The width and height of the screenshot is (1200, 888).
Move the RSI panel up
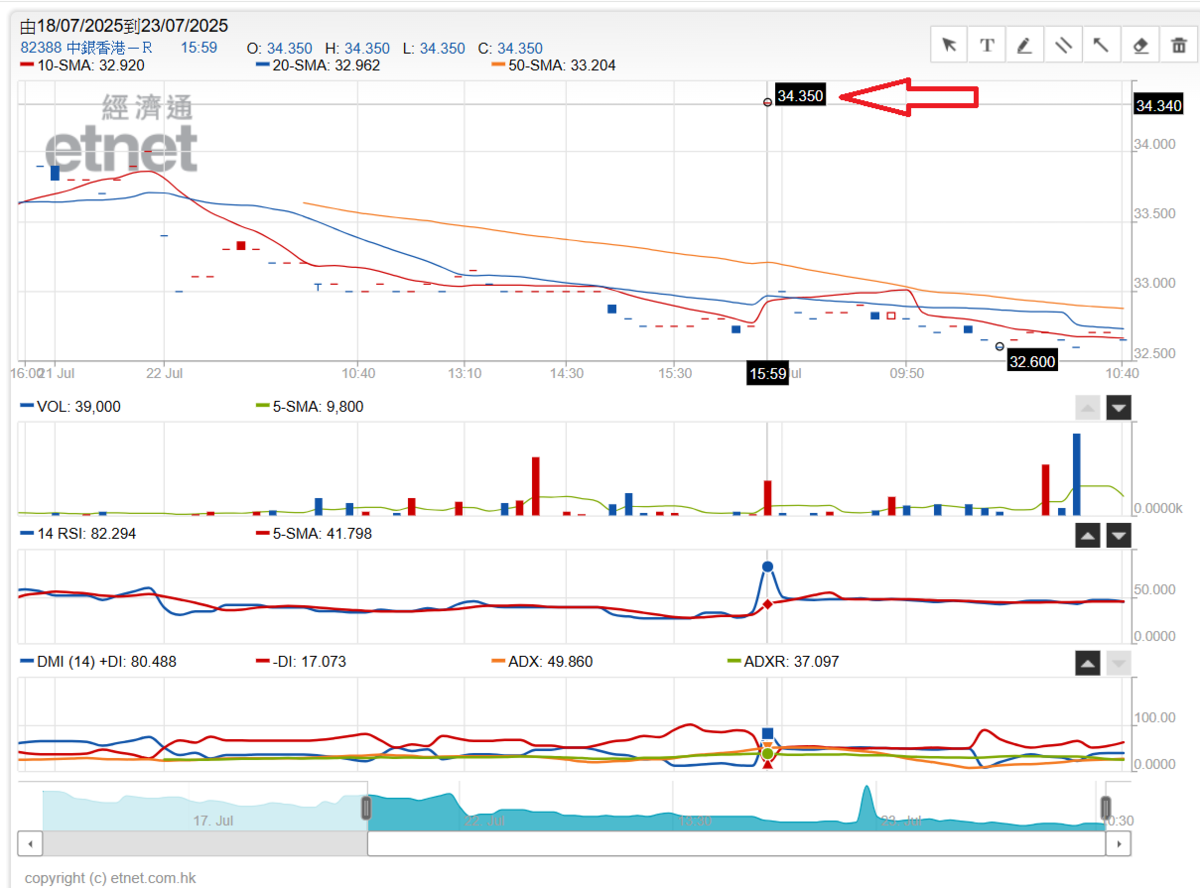pos(1088,535)
